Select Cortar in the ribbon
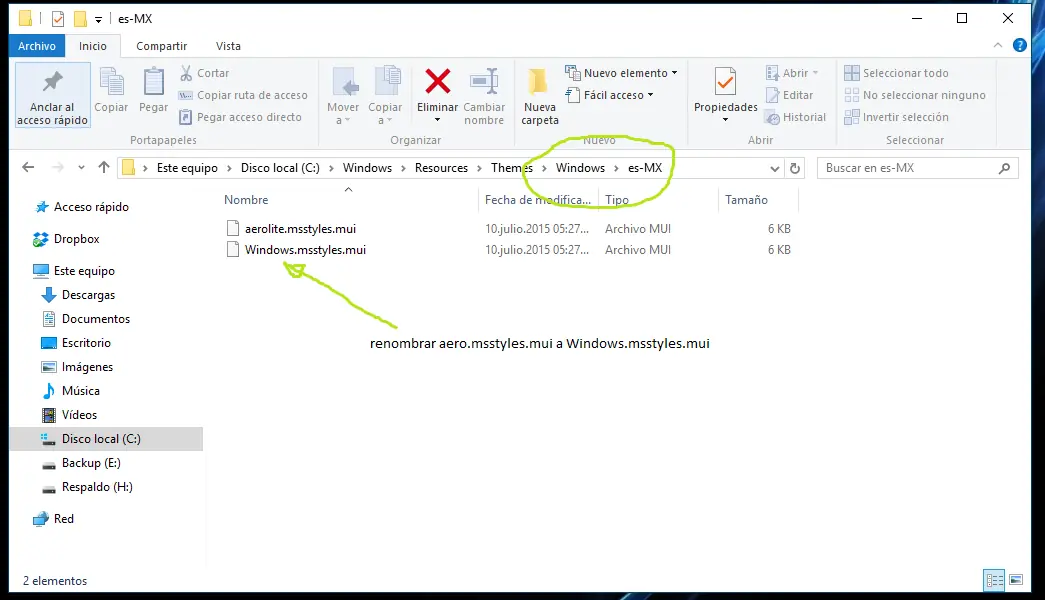Screen dimensions: 1045x600 point(205,73)
